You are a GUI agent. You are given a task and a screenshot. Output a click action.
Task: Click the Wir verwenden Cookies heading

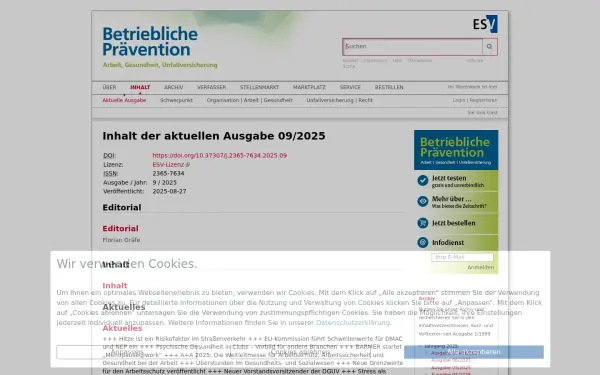pos(127,264)
